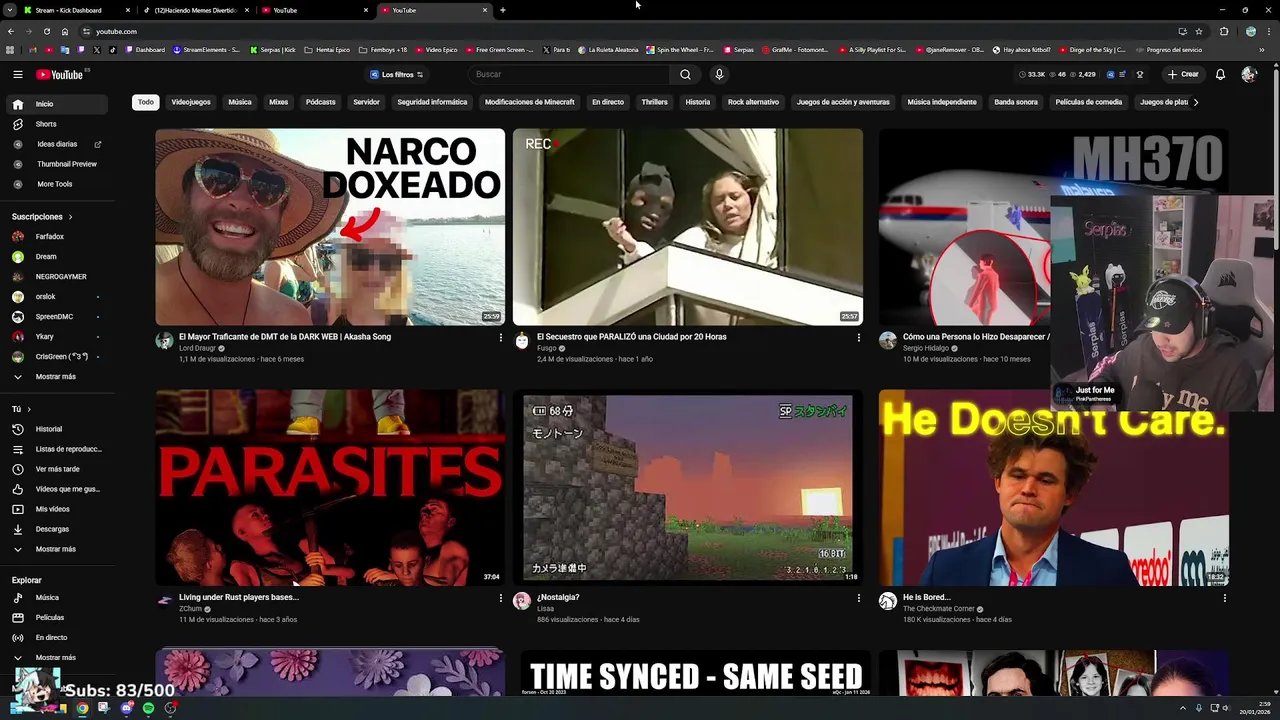Open The Checkmate Corner channel name

(938, 609)
